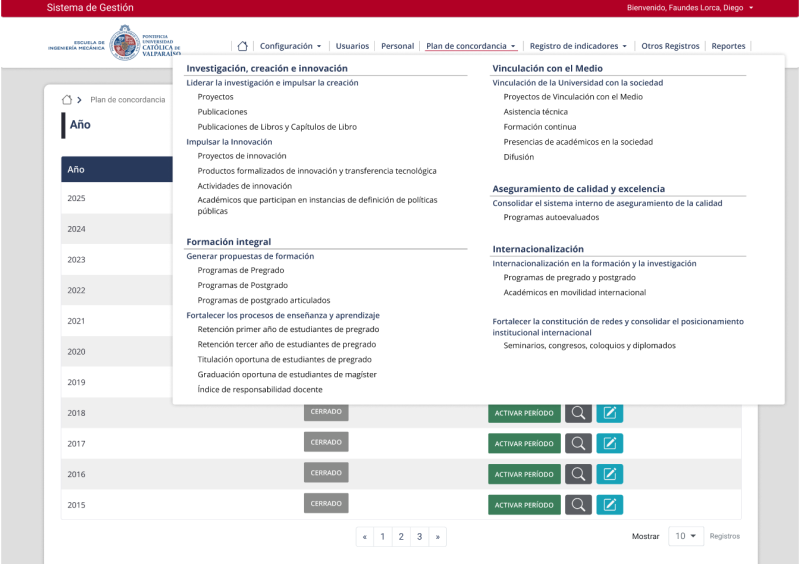Viewport: 800px width, 564px height.
Task: Open the Personal menu item
Action: (x=397, y=46)
